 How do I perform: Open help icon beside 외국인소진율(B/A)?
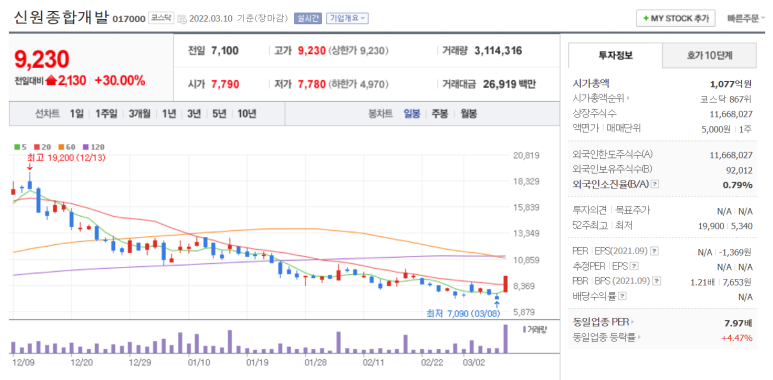[x=655, y=184]
